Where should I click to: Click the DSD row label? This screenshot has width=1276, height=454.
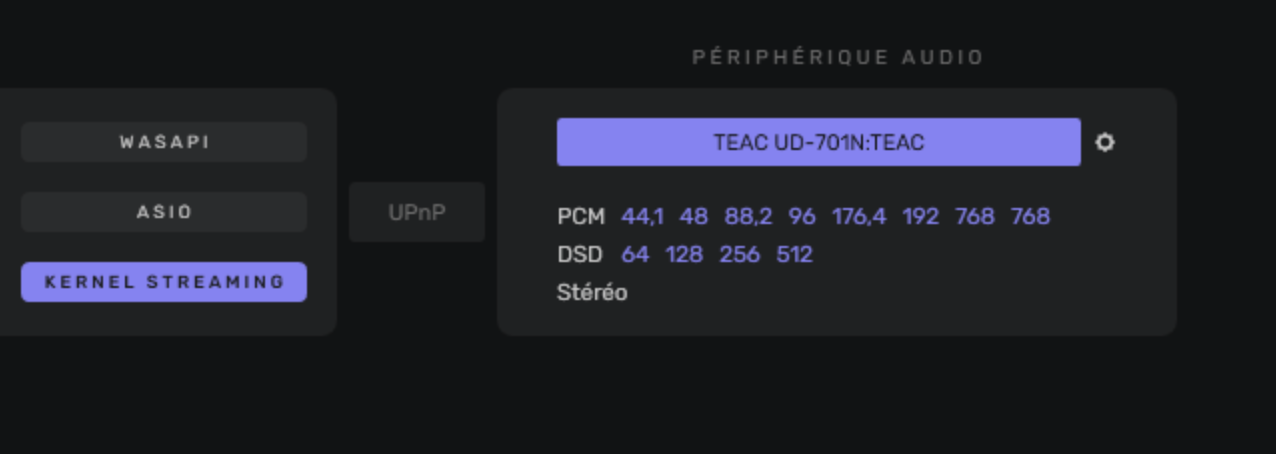tap(580, 254)
